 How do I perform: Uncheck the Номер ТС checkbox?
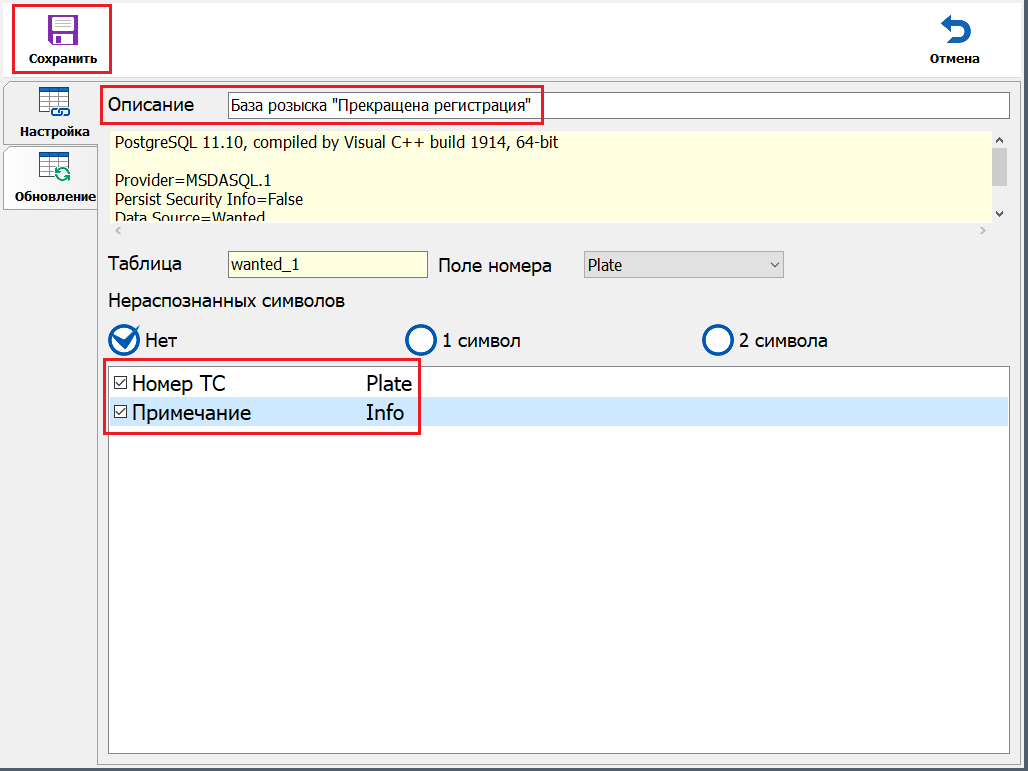click(120, 383)
